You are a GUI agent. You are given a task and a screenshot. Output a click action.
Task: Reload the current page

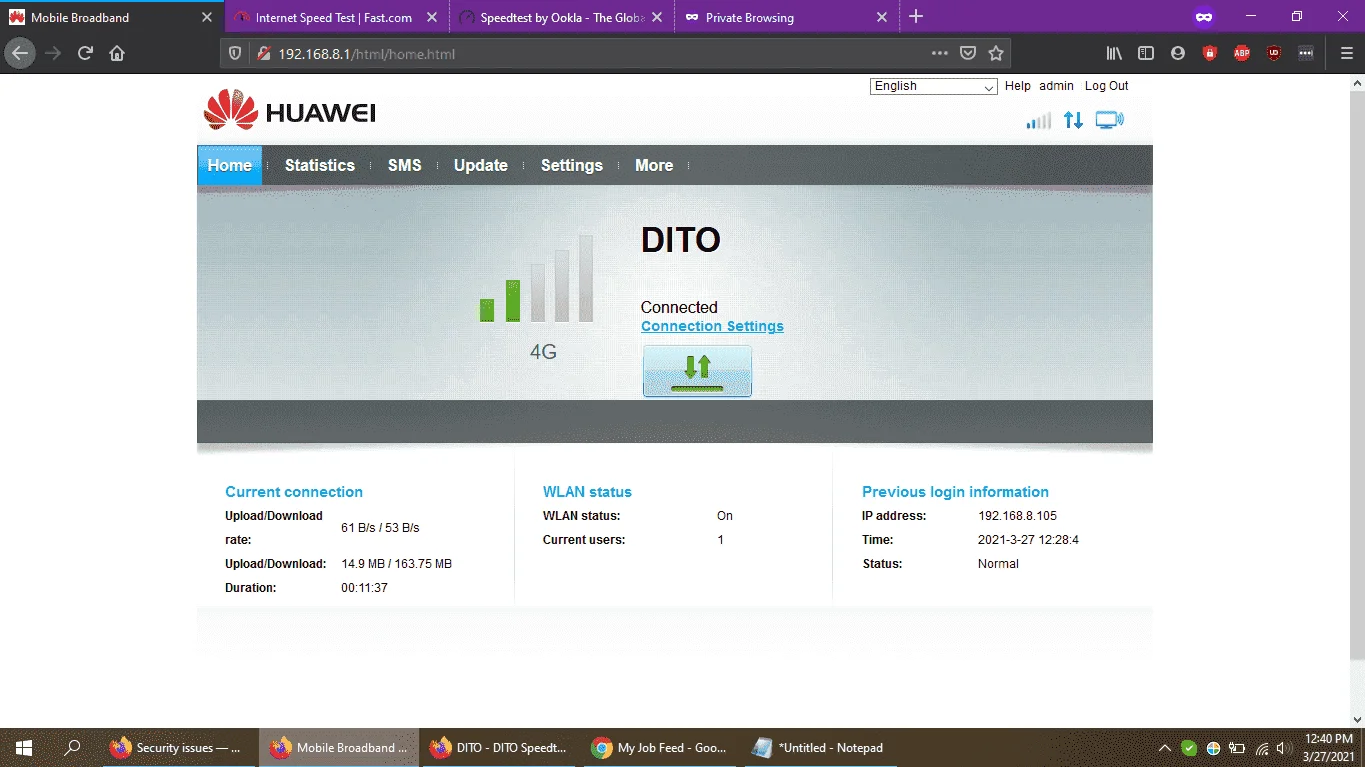pyautogui.click(x=85, y=53)
